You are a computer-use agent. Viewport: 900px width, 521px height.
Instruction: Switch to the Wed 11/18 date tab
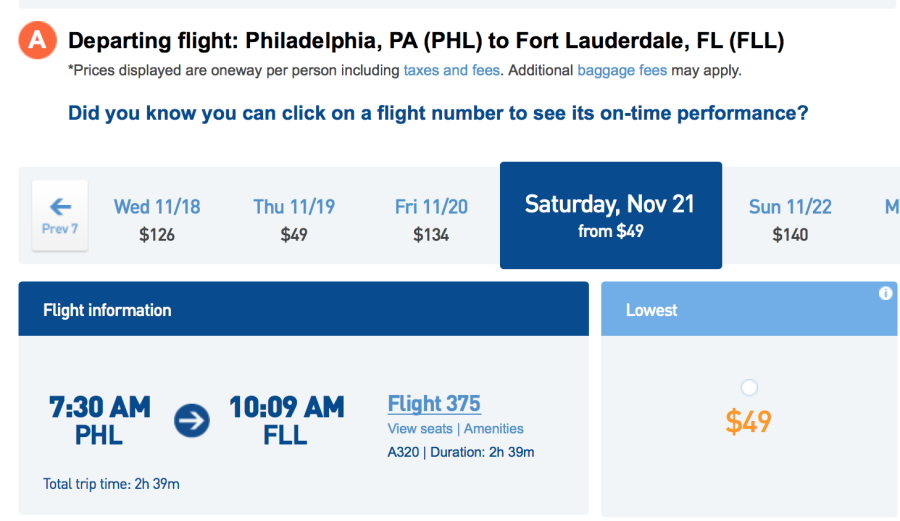pos(157,219)
